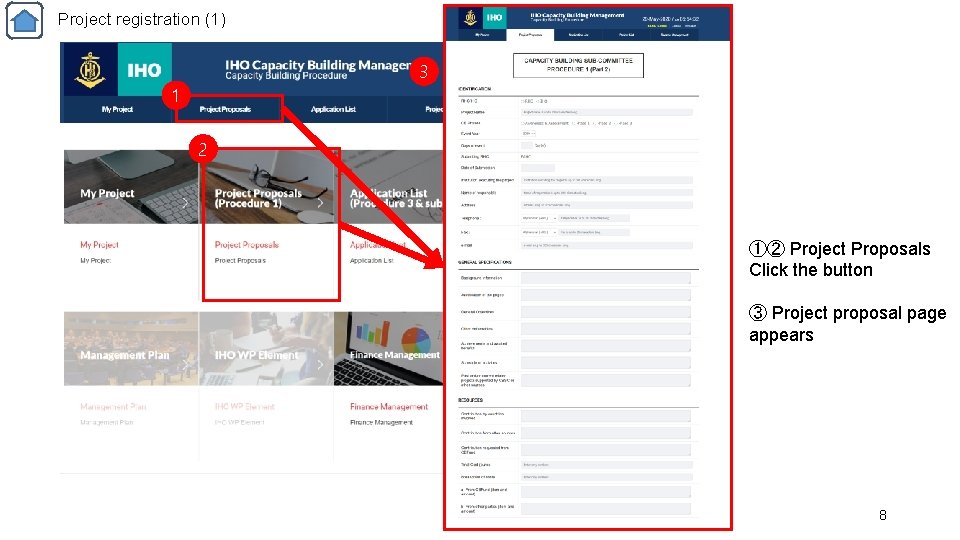Click the red Project Proposals link below its card

point(247,244)
